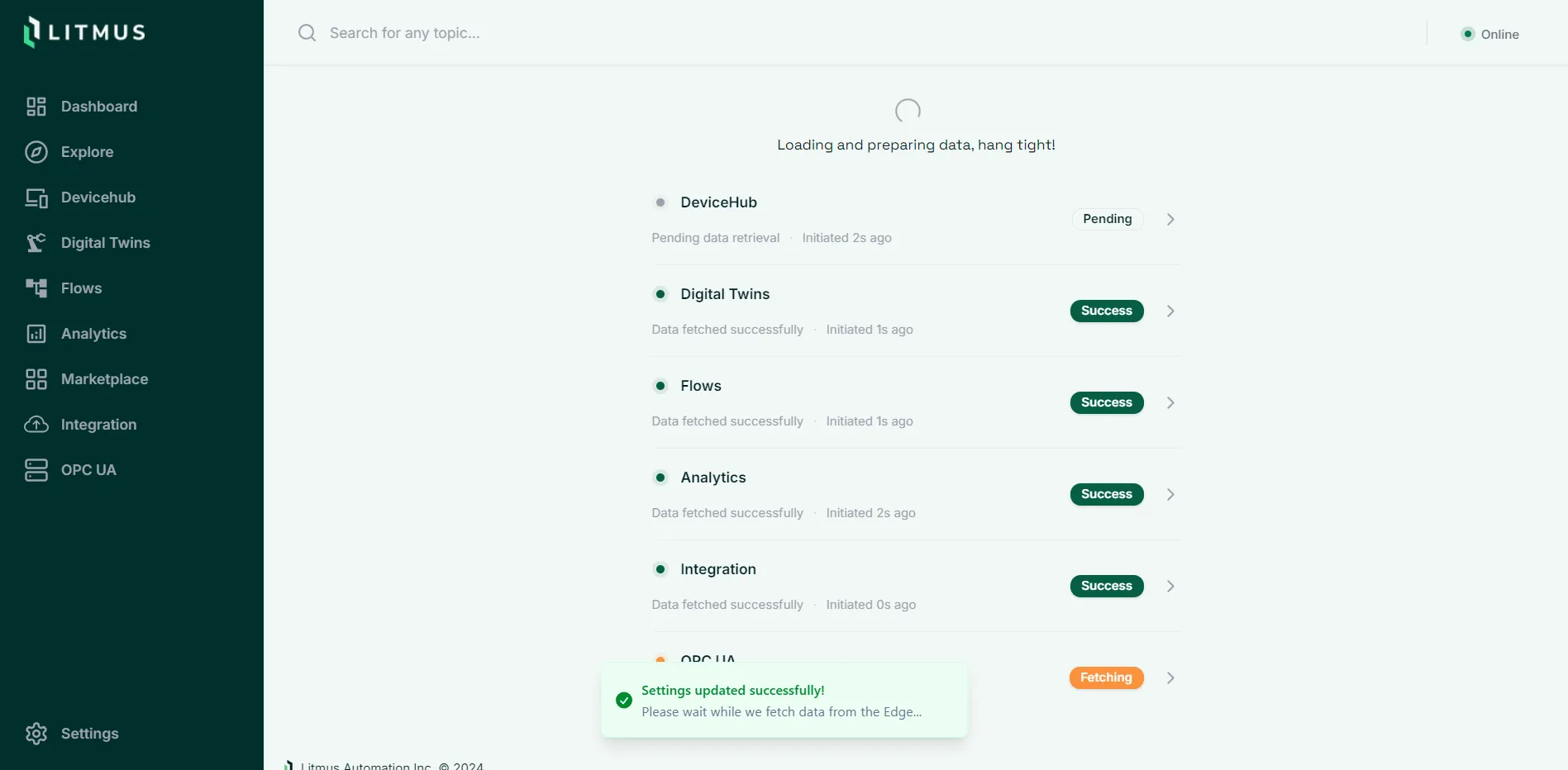Click the search magnifier icon
This screenshot has height=770, width=1568.
pos(307,33)
